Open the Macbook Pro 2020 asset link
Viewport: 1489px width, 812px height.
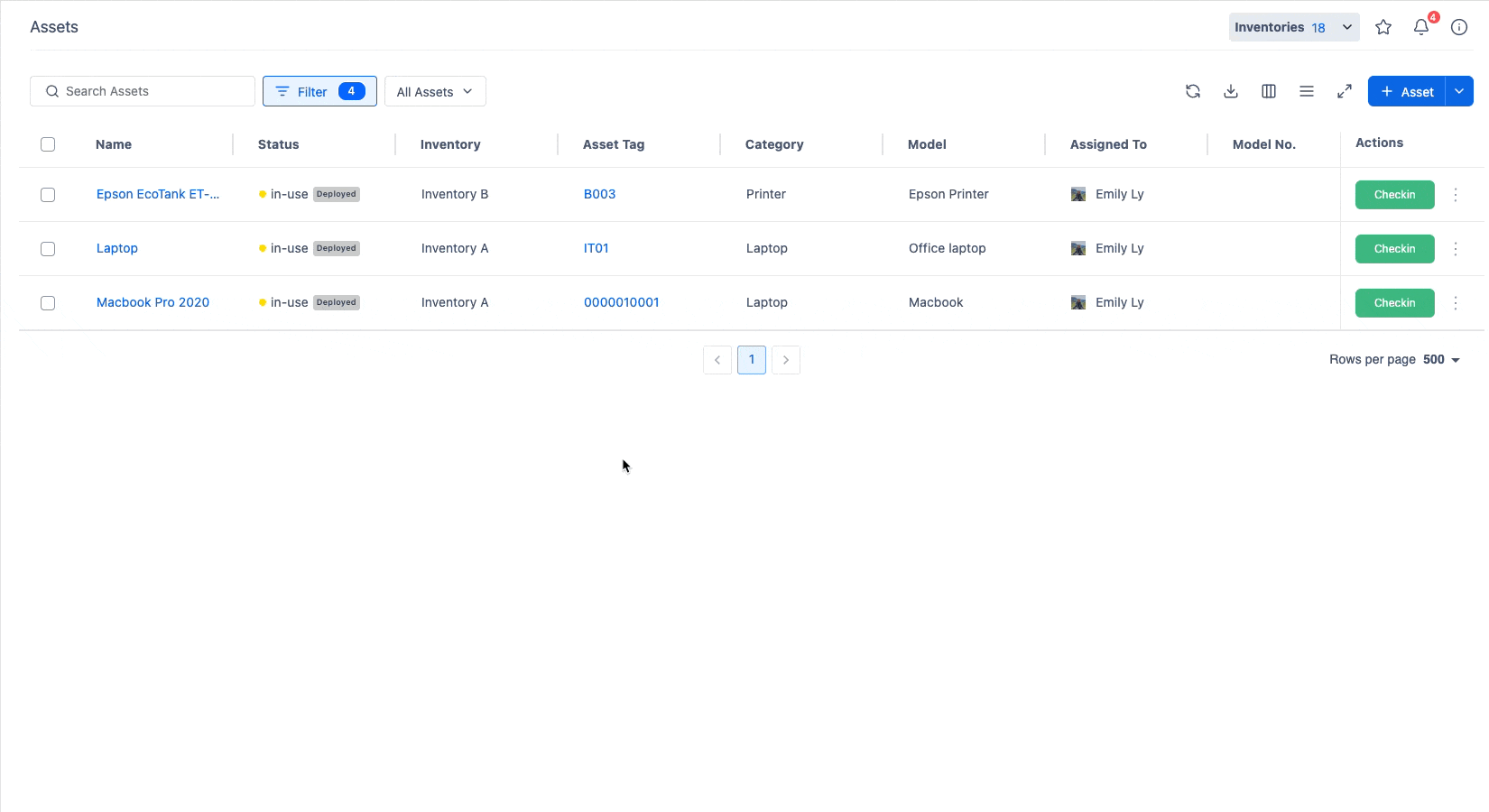(x=153, y=302)
